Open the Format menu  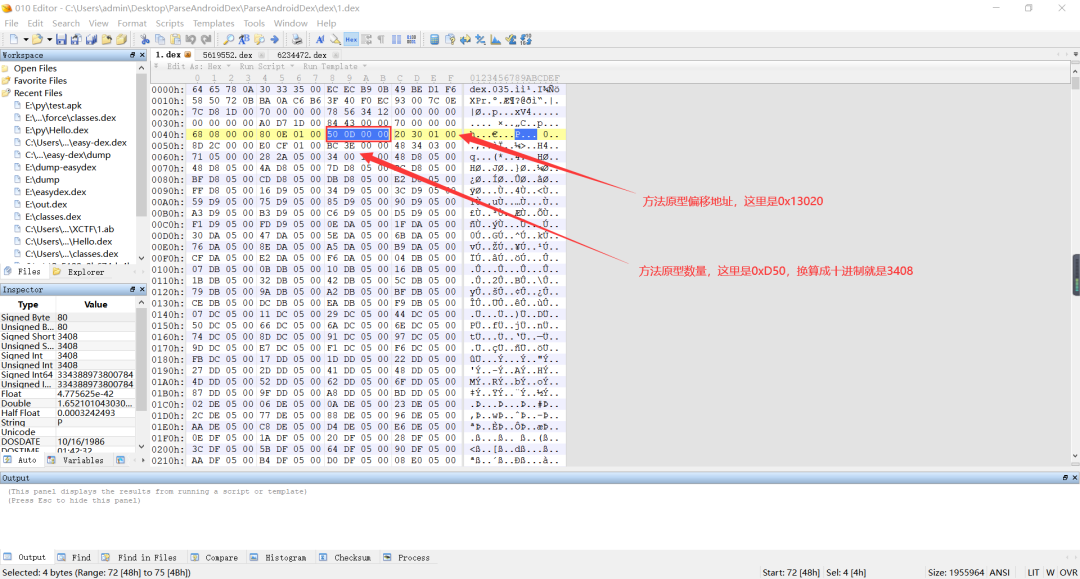(x=132, y=23)
